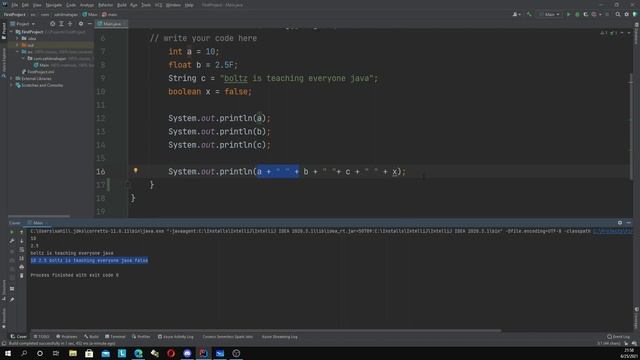Open the Help menu
640x360 pixels.
(189, 5)
